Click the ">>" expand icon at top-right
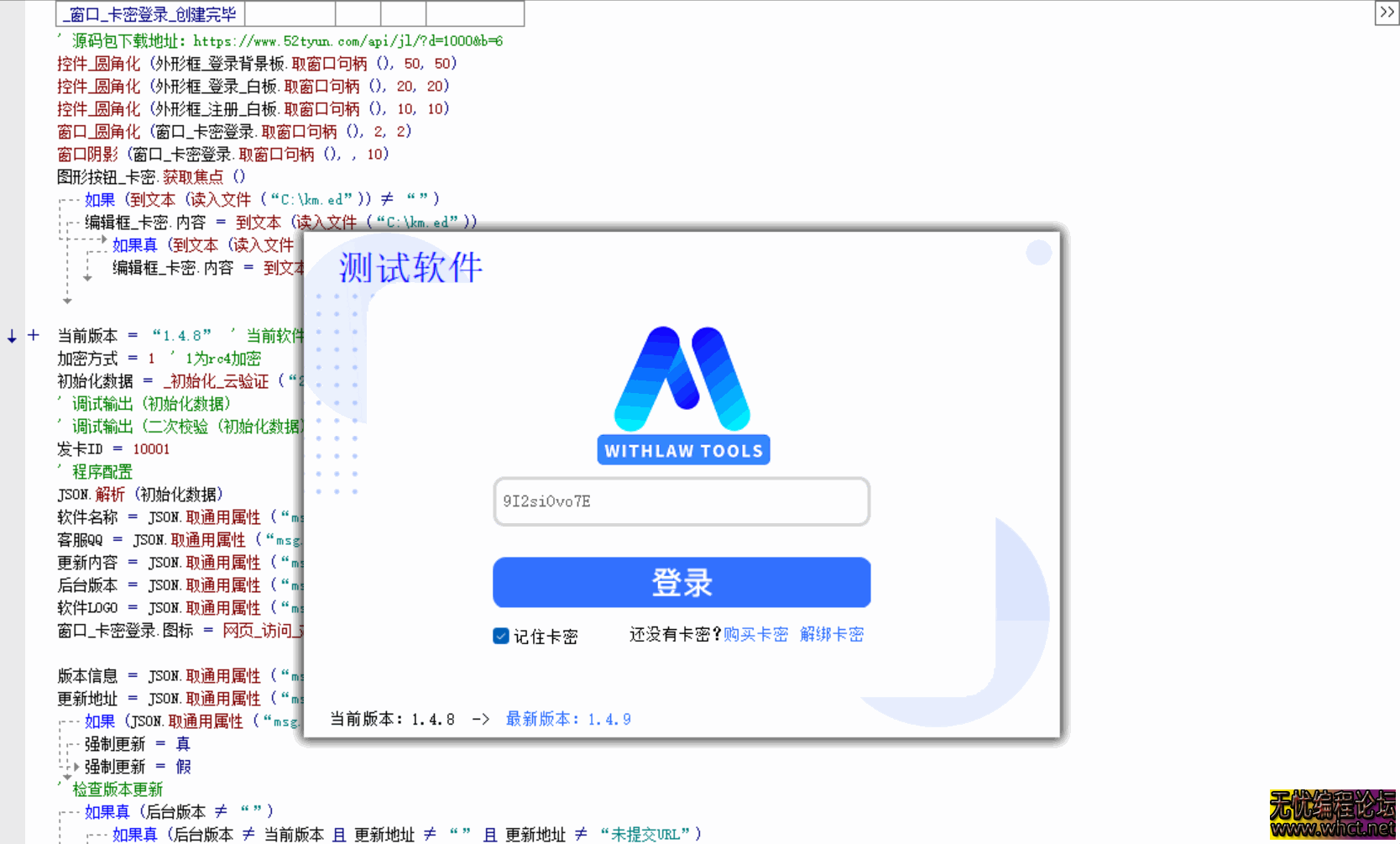The height and width of the screenshot is (844, 1400). click(1387, 13)
